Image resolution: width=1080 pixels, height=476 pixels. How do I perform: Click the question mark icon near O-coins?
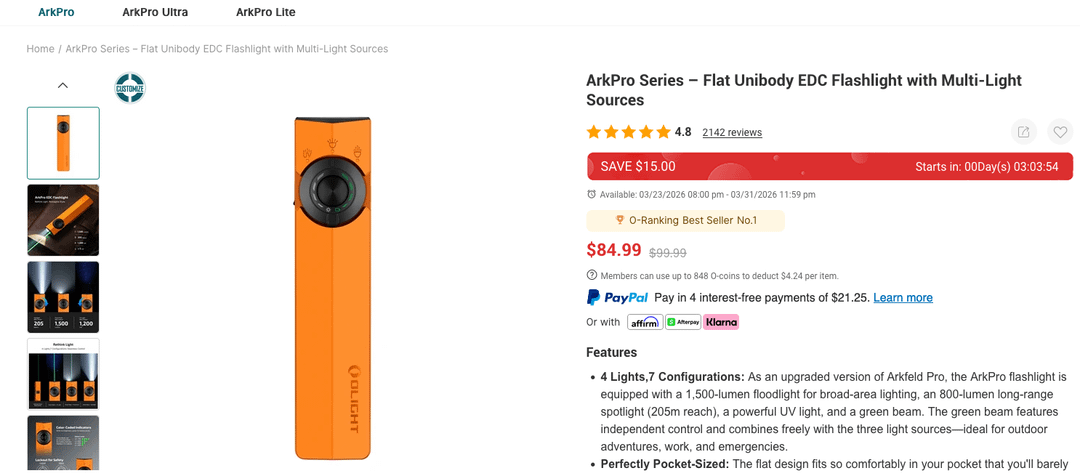(591, 276)
